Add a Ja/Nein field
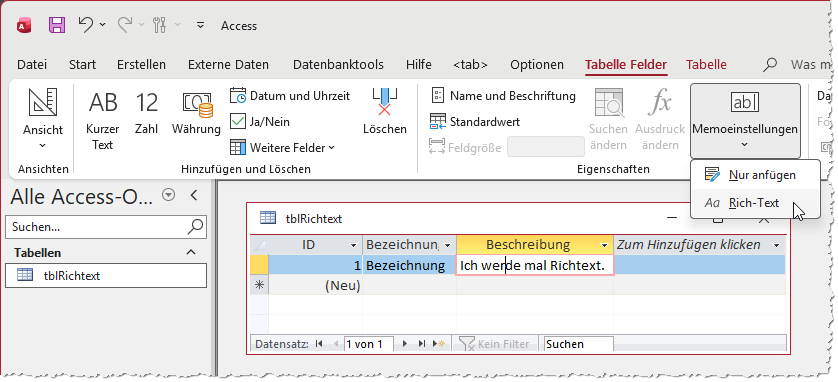The image size is (838, 382). [260, 122]
